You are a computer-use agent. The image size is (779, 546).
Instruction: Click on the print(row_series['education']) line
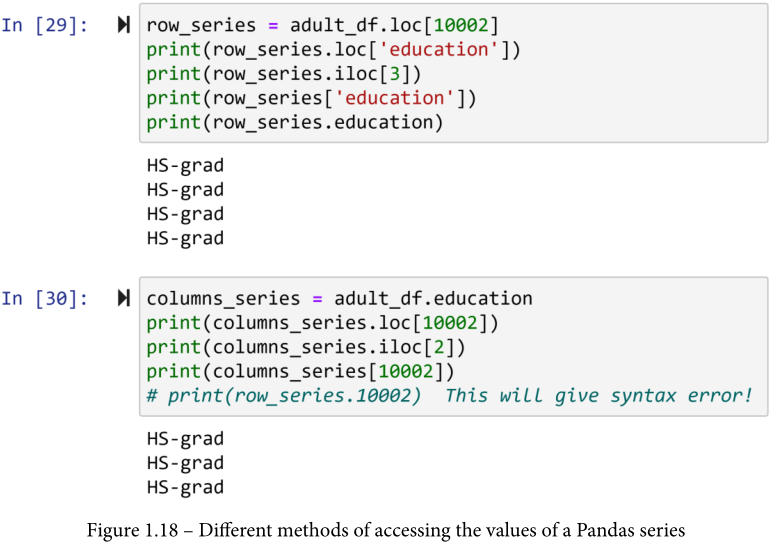(311, 97)
